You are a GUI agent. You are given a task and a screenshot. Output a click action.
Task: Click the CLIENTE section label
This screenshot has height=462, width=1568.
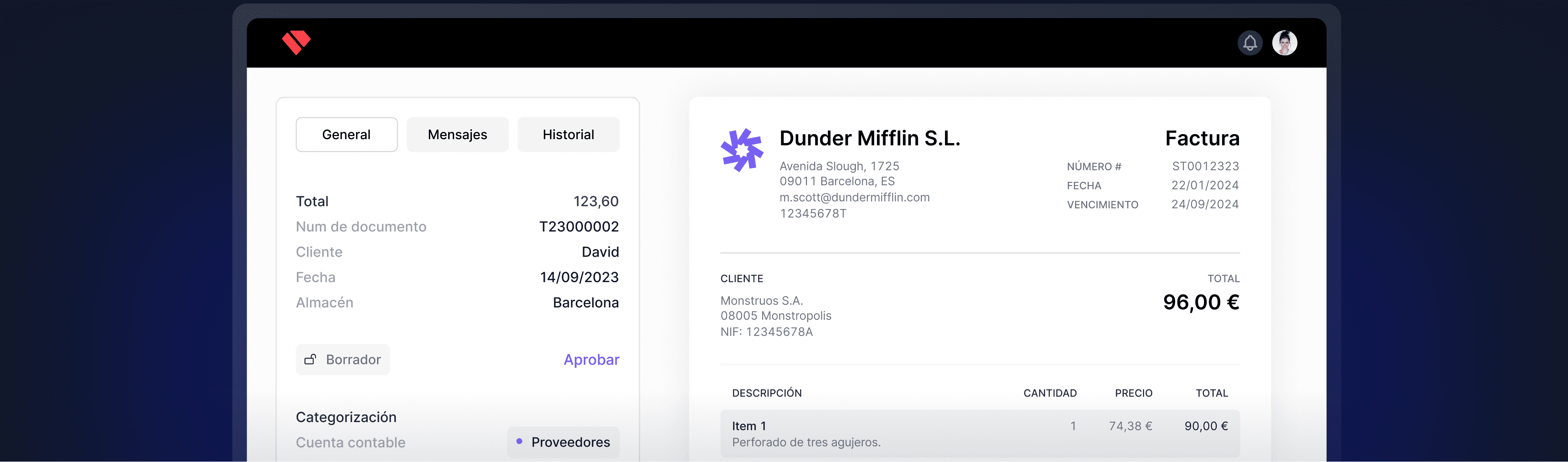click(741, 279)
